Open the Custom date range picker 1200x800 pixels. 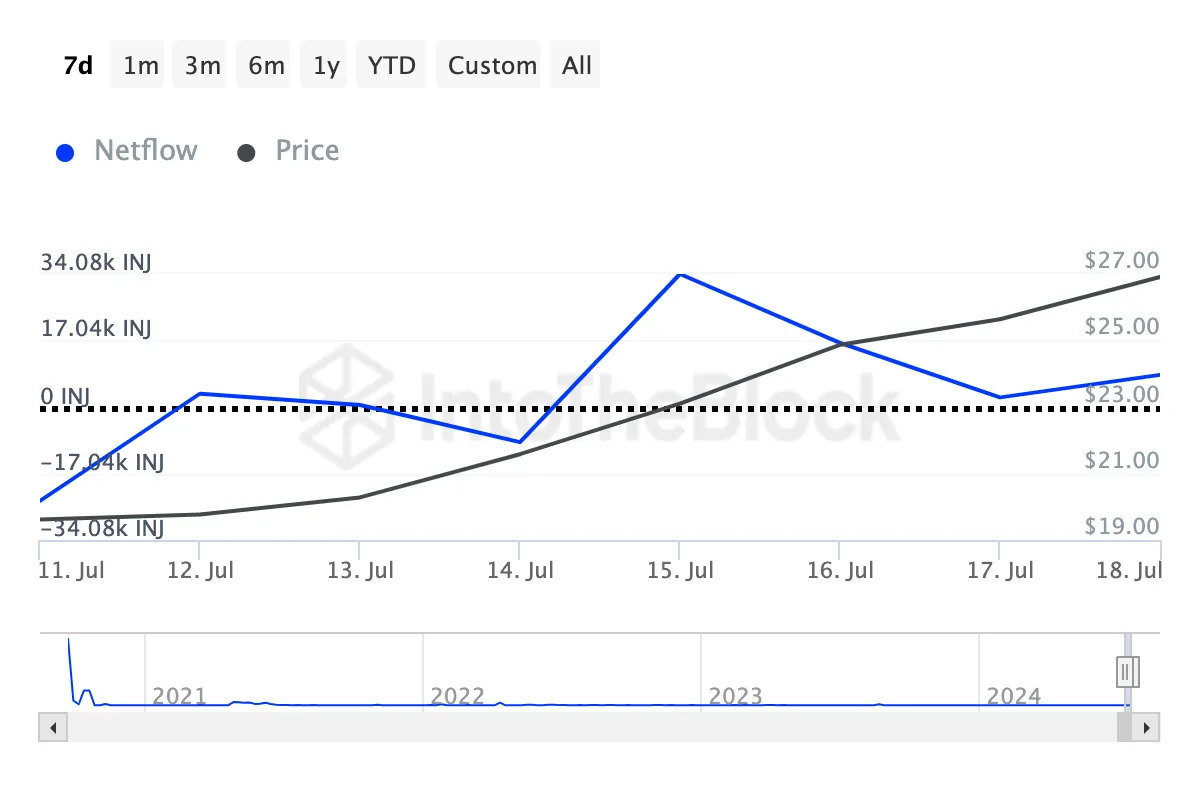click(x=492, y=66)
